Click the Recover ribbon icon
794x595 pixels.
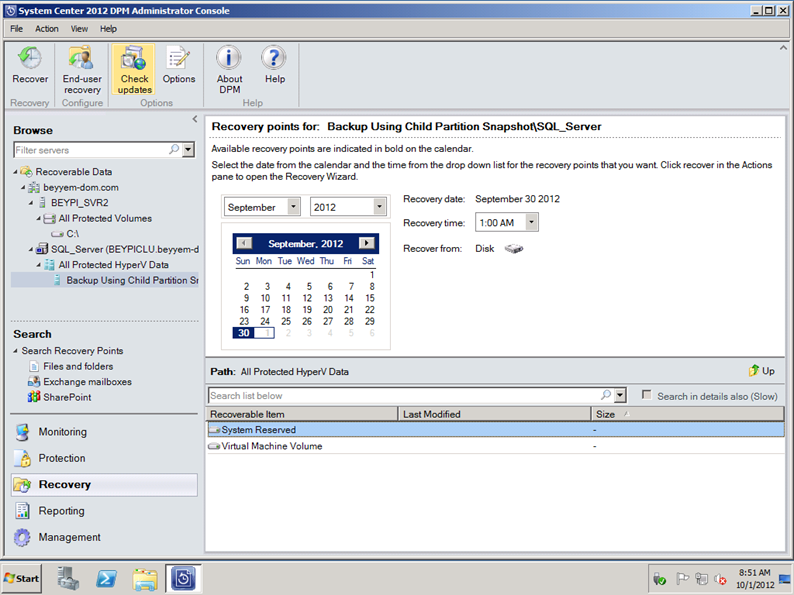[x=30, y=65]
